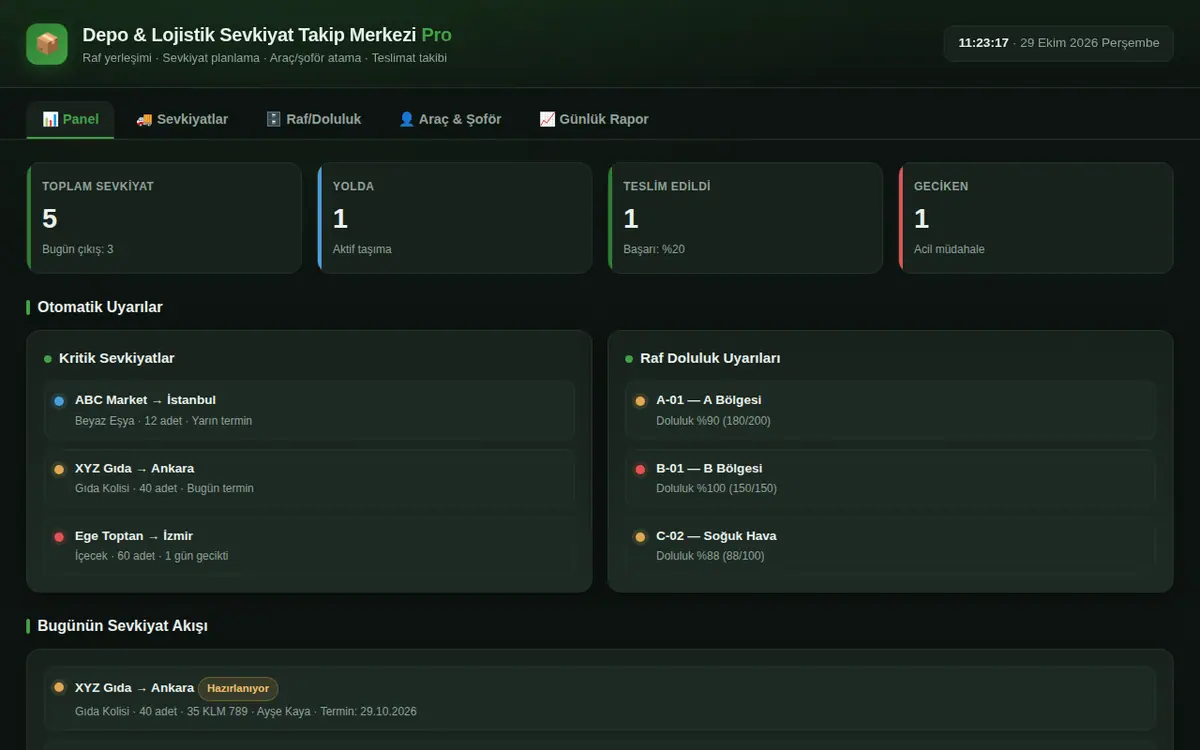
Task: Click the orange dot beside XYZ Gıda in Bugünün Sevkiyat Akışı
Action: [x=59, y=687]
